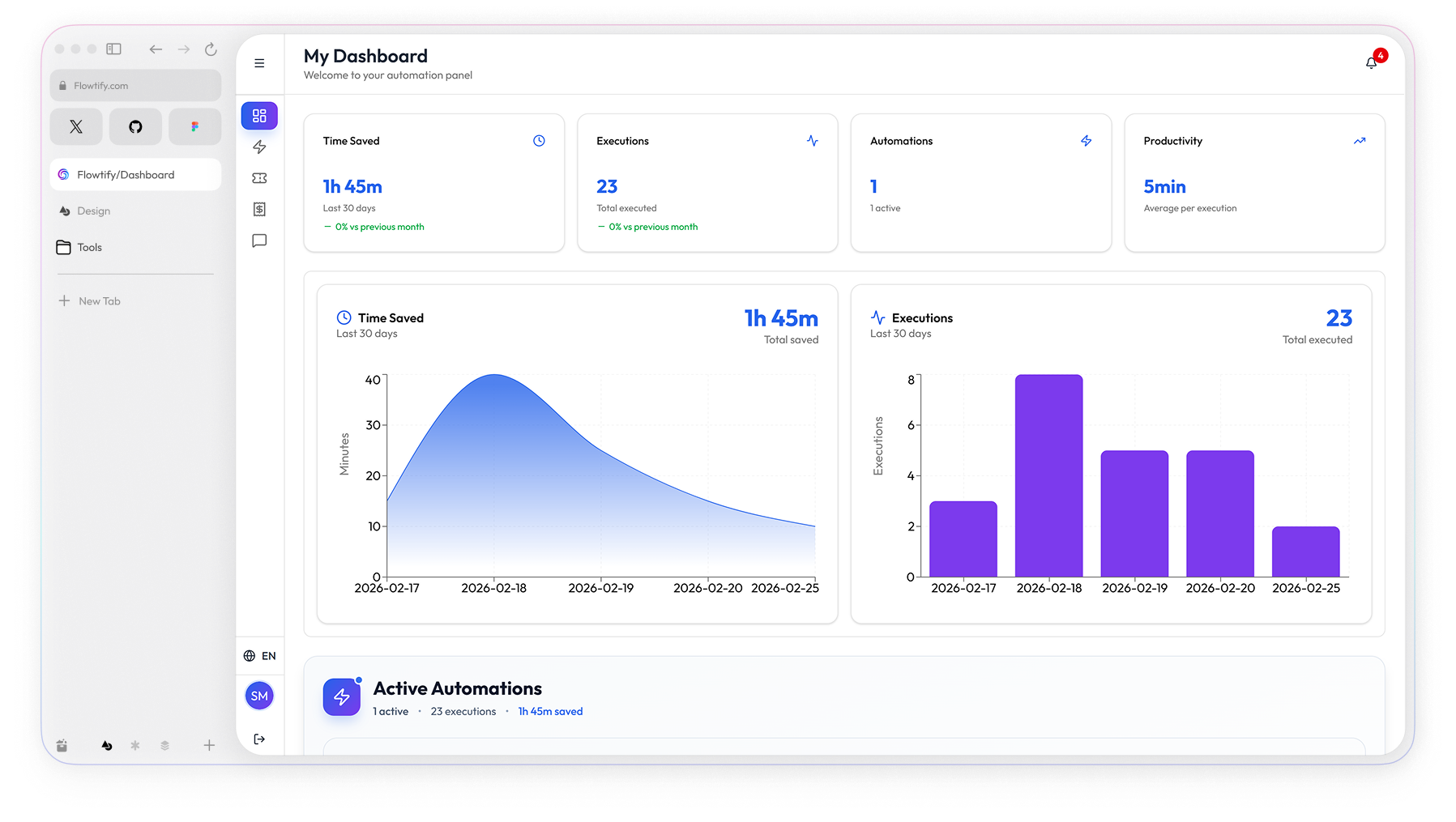Switch to the Flowtify/Dashboard tab
This screenshot has height=822, width=1456.
coord(134,174)
